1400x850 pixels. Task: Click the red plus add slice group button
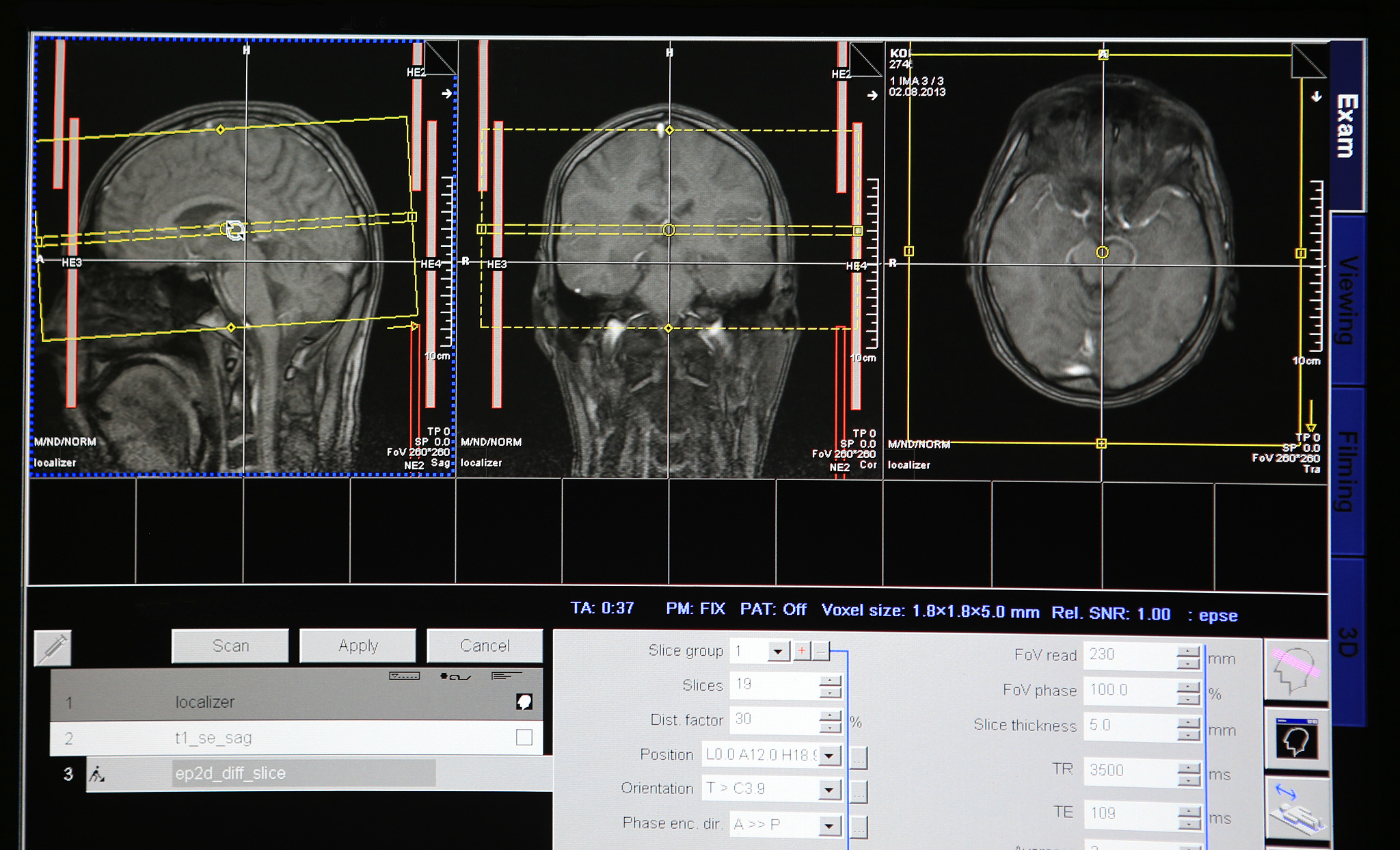point(802,651)
